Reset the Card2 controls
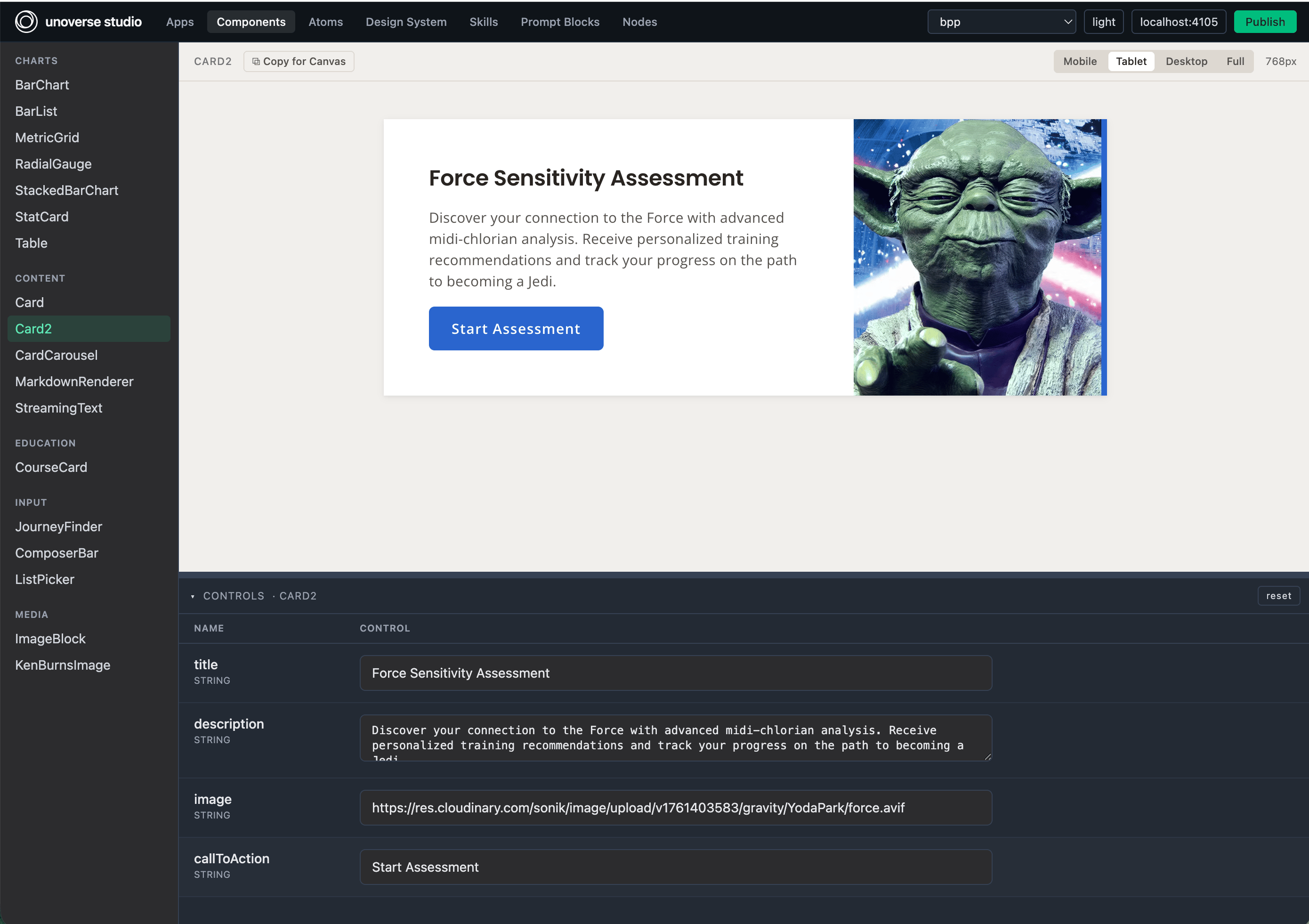The width and height of the screenshot is (1309, 924). pos(1279,596)
